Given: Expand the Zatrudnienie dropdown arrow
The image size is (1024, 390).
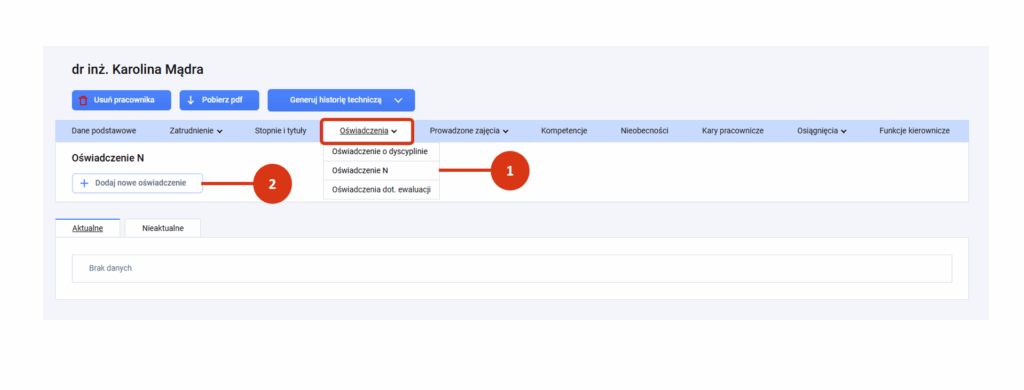Looking at the screenshot, I should click(219, 131).
